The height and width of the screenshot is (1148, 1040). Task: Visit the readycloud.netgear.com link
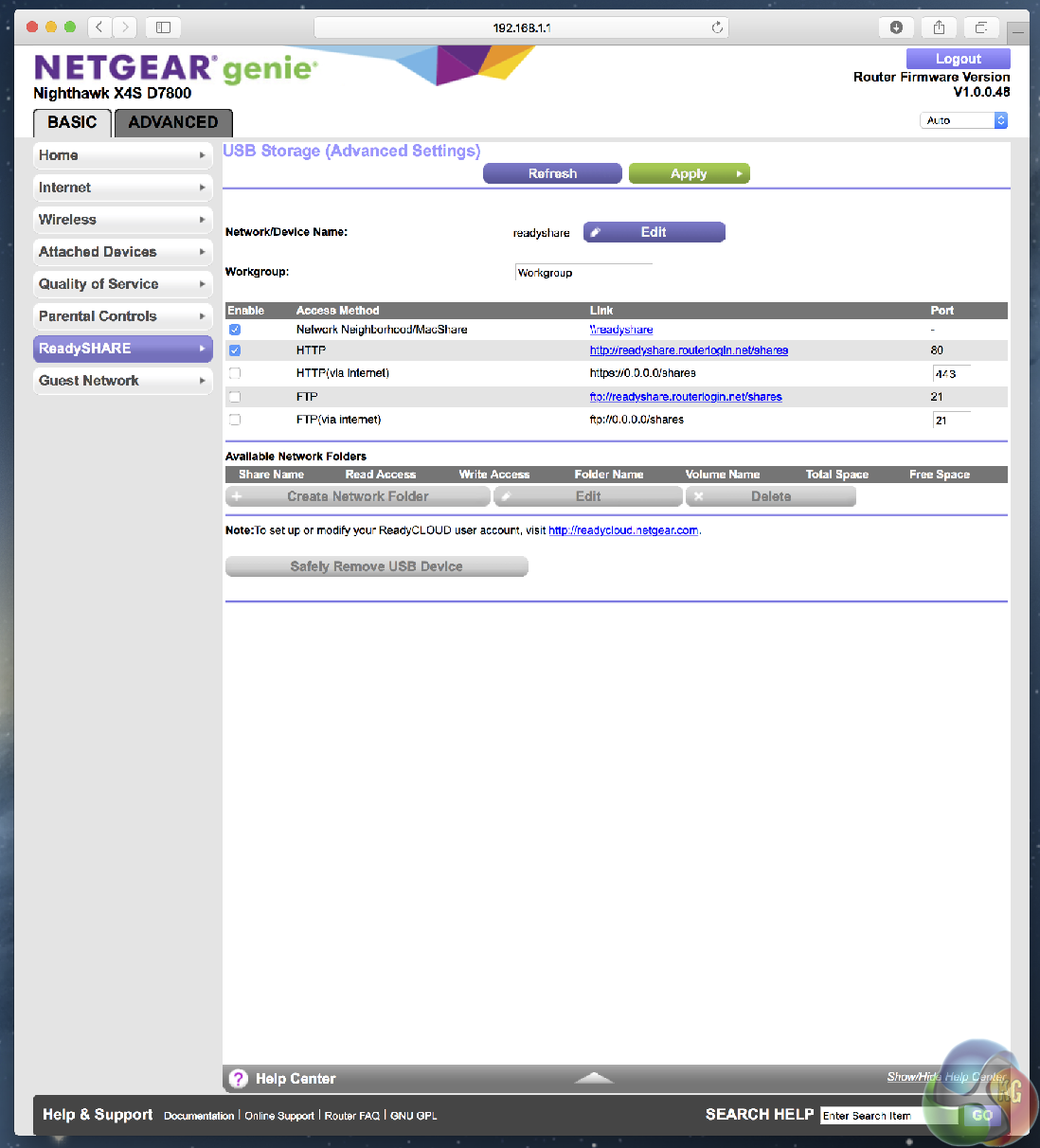[x=623, y=530]
